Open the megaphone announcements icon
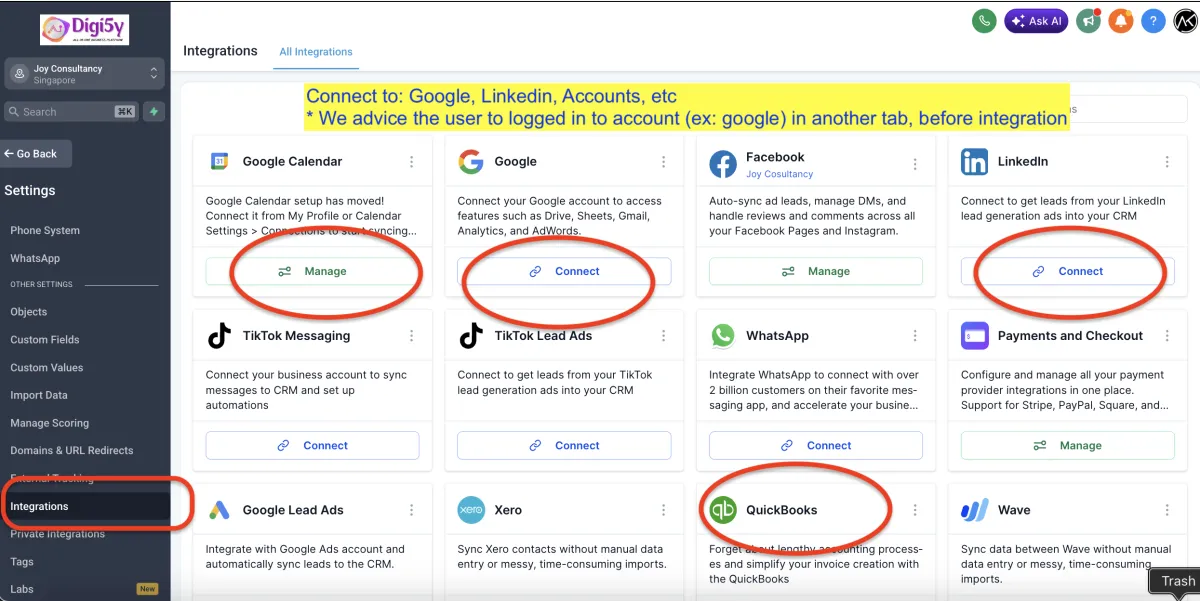Viewport: 1200px width, 601px height. tap(1088, 21)
